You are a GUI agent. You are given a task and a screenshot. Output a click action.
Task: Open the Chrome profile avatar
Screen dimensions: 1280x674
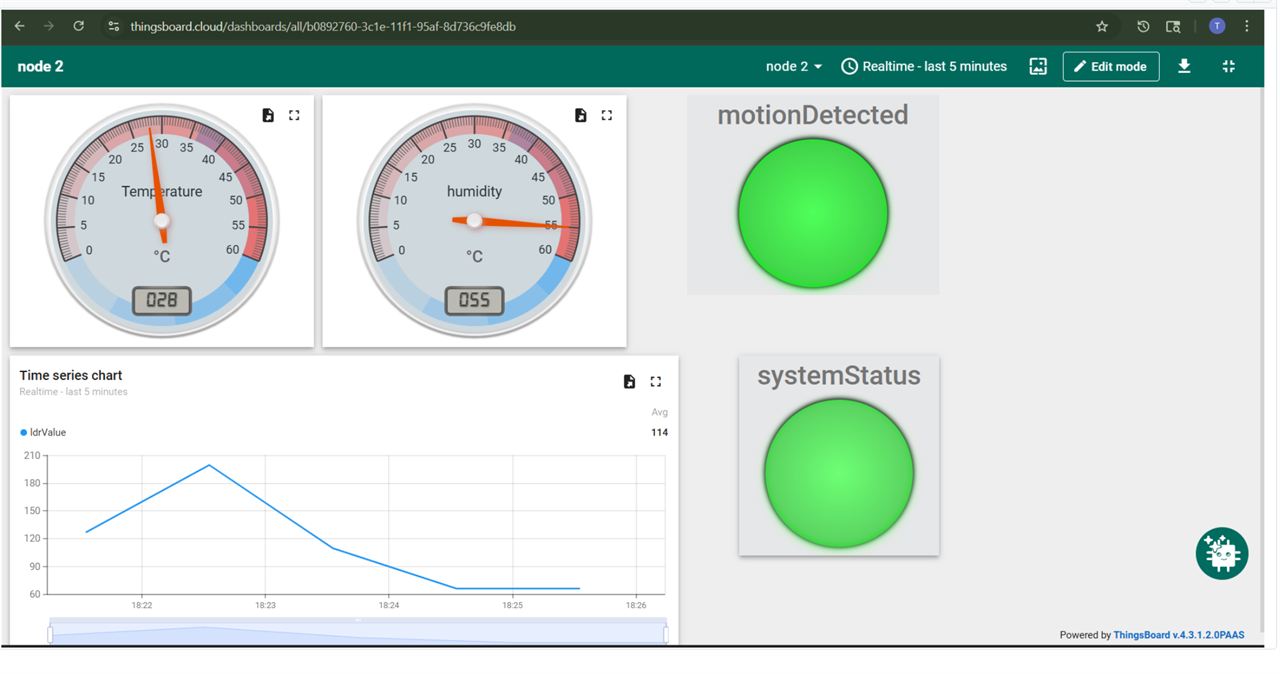point(1217,26)
